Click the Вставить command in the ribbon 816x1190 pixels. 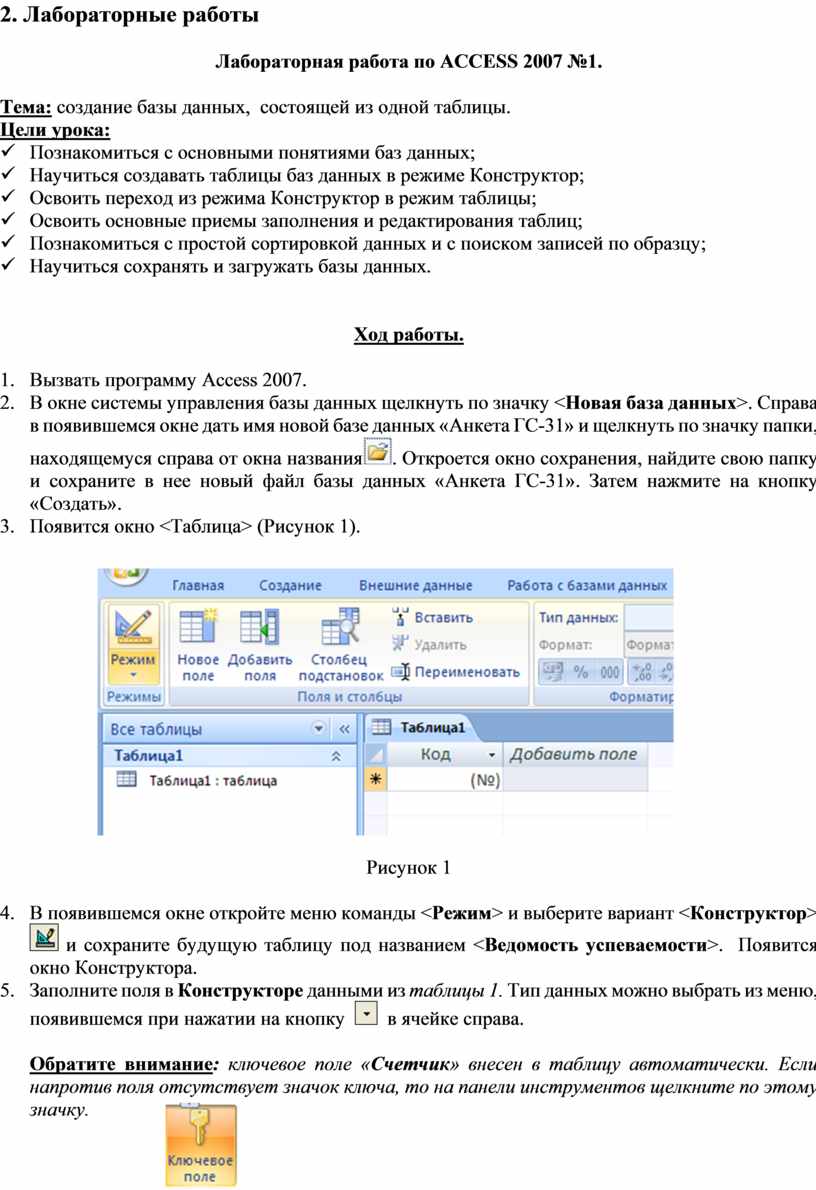point(433,618)
